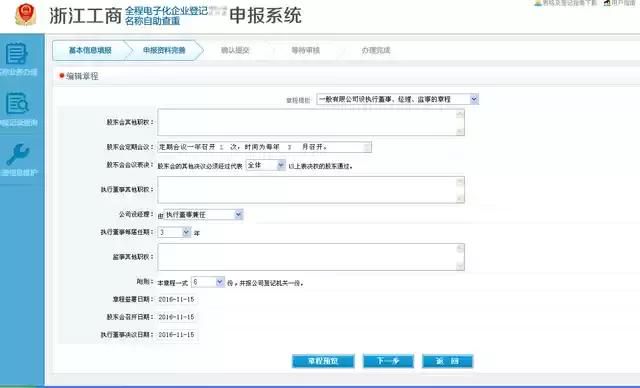Click the 浙江工商 title text
640x388 pixels.
85,16
